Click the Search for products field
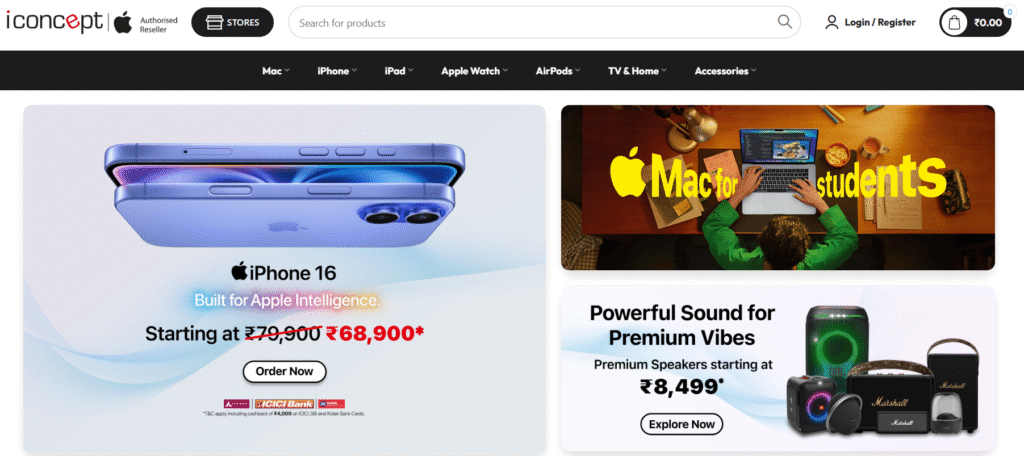The height and width of the screenshot is (456, 1024). [544, 22]
